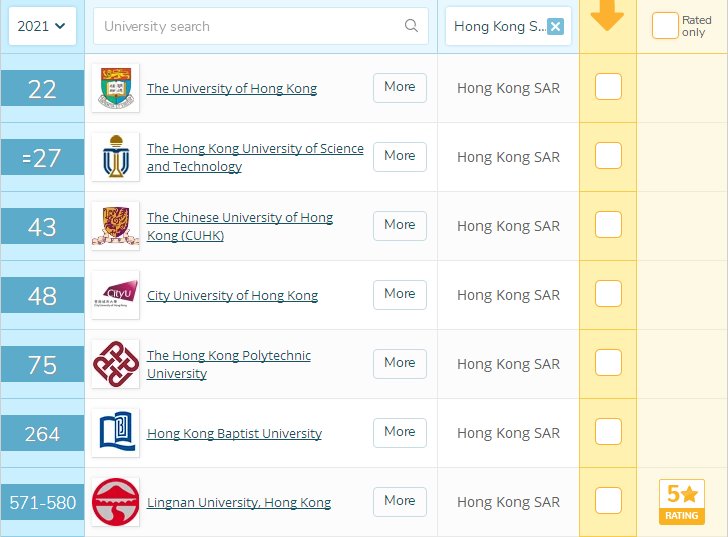Image resolution: width=728 pixels, height=537 pixels.
Task: Open the 2021 year dropdown
Action: coord(42,26)
